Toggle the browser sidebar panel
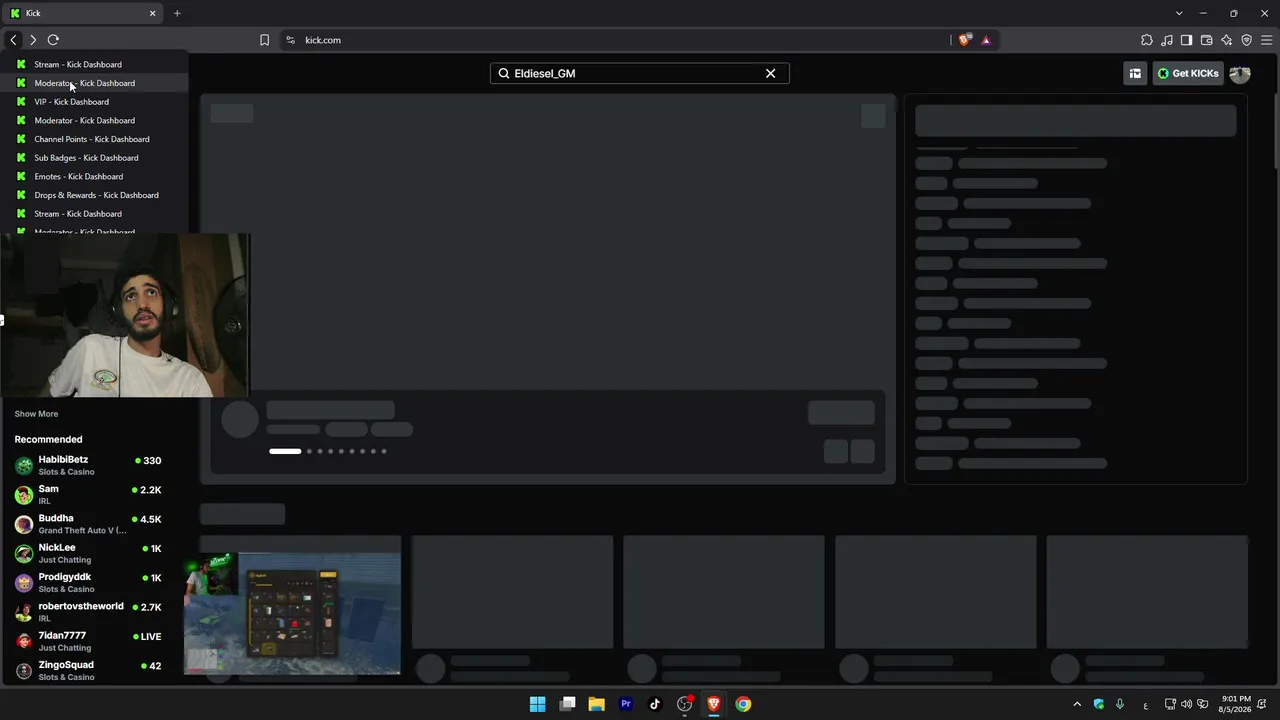The width and height of the screenshot is (1280, 720). coord(1186,40)
